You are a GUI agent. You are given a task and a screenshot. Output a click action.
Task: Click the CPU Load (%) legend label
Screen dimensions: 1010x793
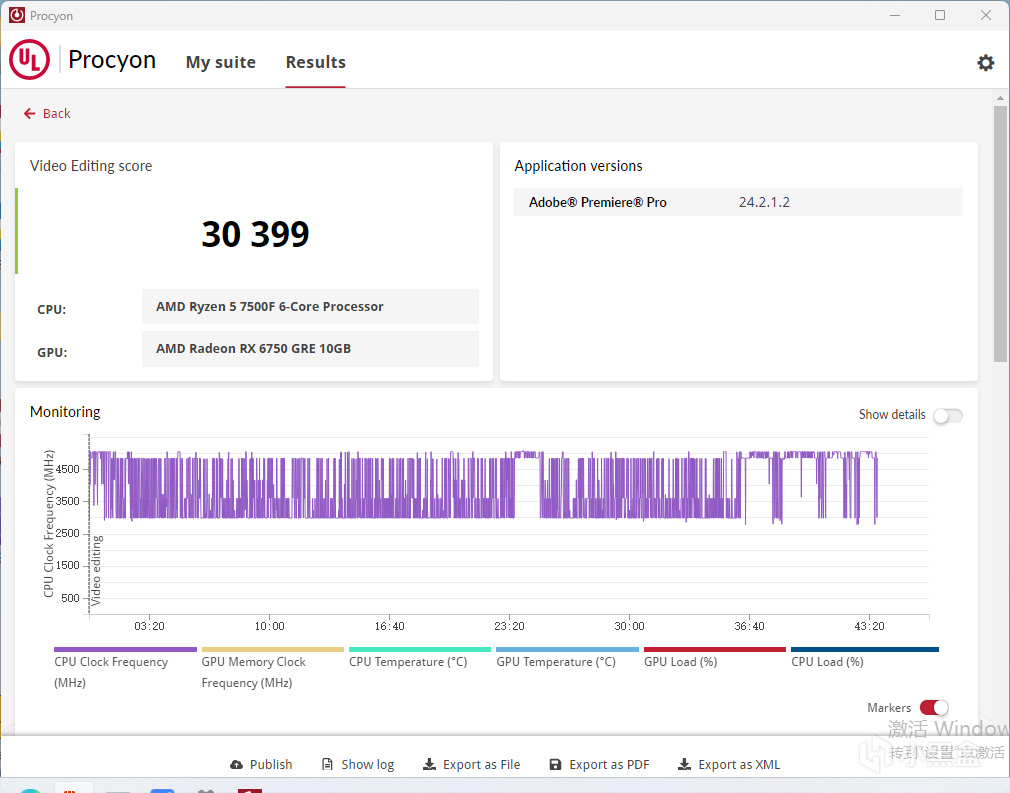(827, 662)
